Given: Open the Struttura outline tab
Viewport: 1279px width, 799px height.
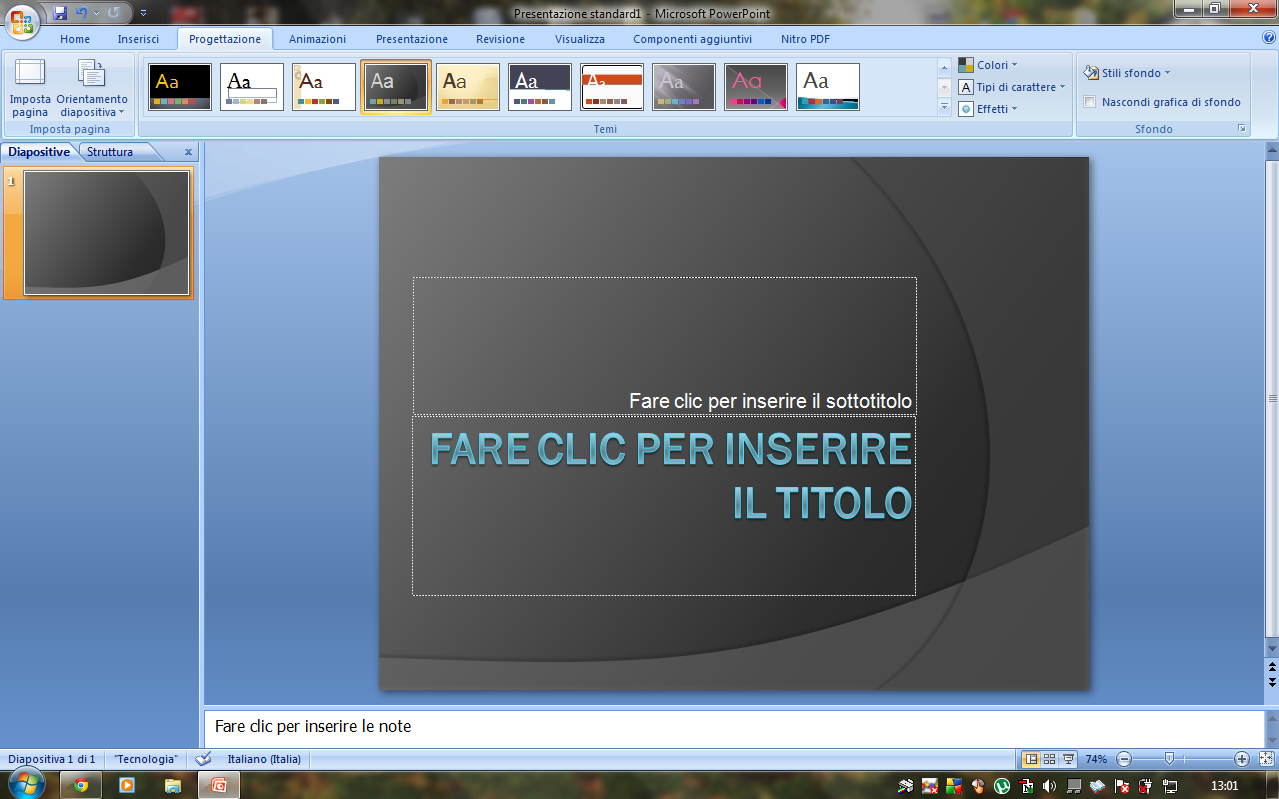Looking at the screenshot, I should 110,152.
